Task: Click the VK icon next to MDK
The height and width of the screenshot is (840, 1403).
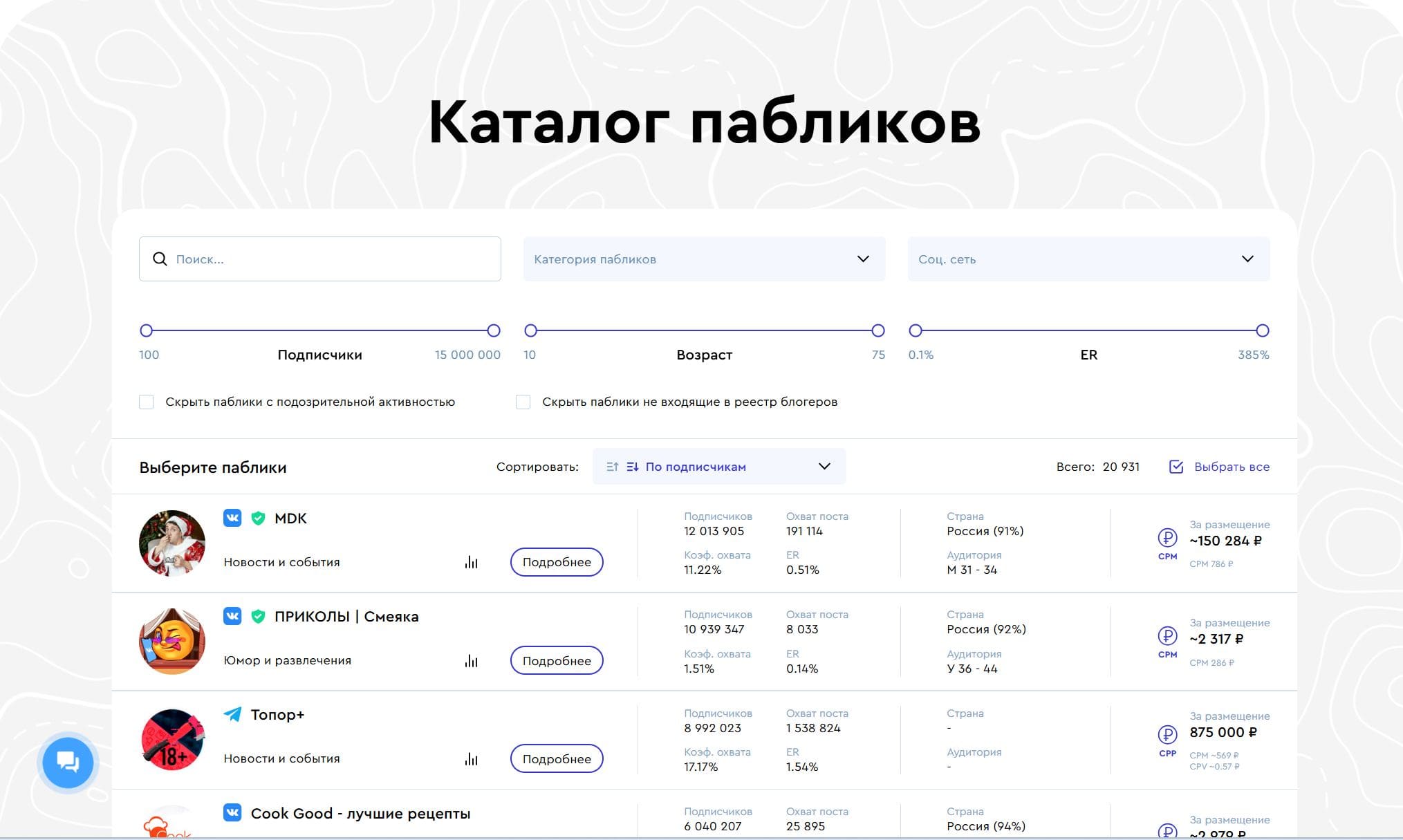Action: point(232,518)
